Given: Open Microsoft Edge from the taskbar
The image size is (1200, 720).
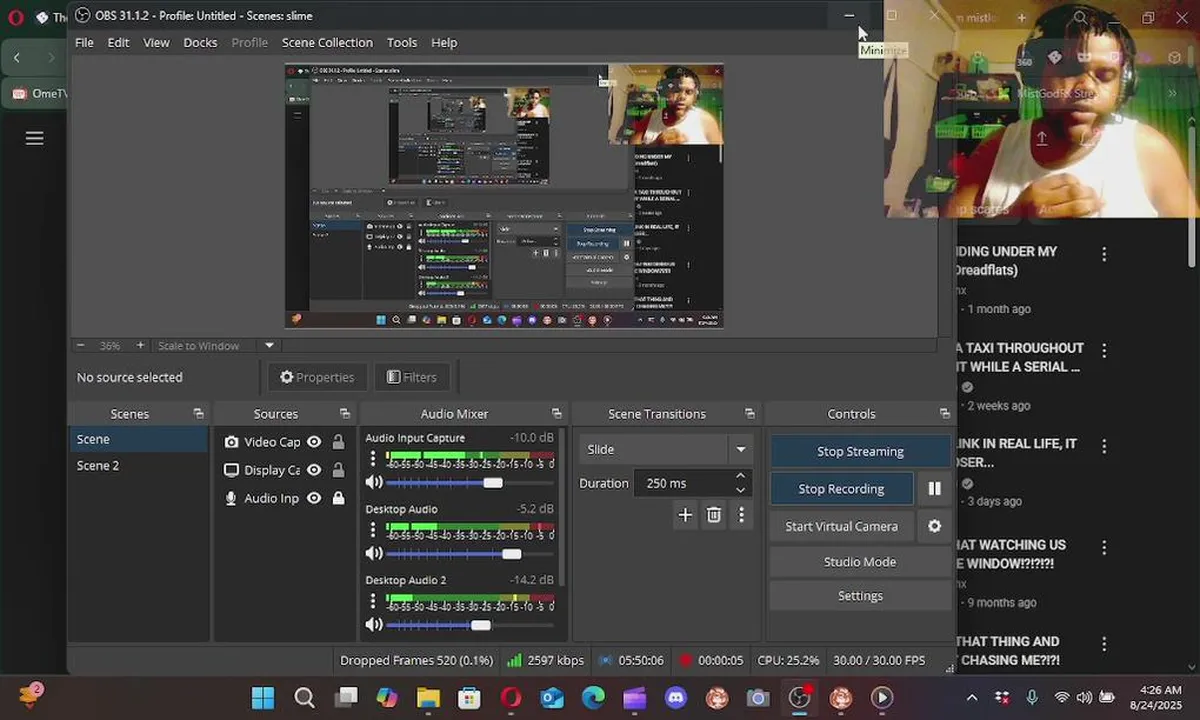Looking at the screenshot, I should click(593, 698).
